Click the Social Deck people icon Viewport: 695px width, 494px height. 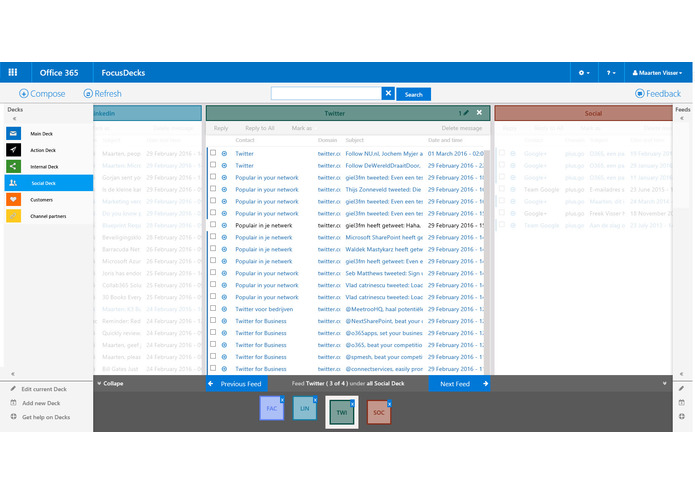pos(13,183)
